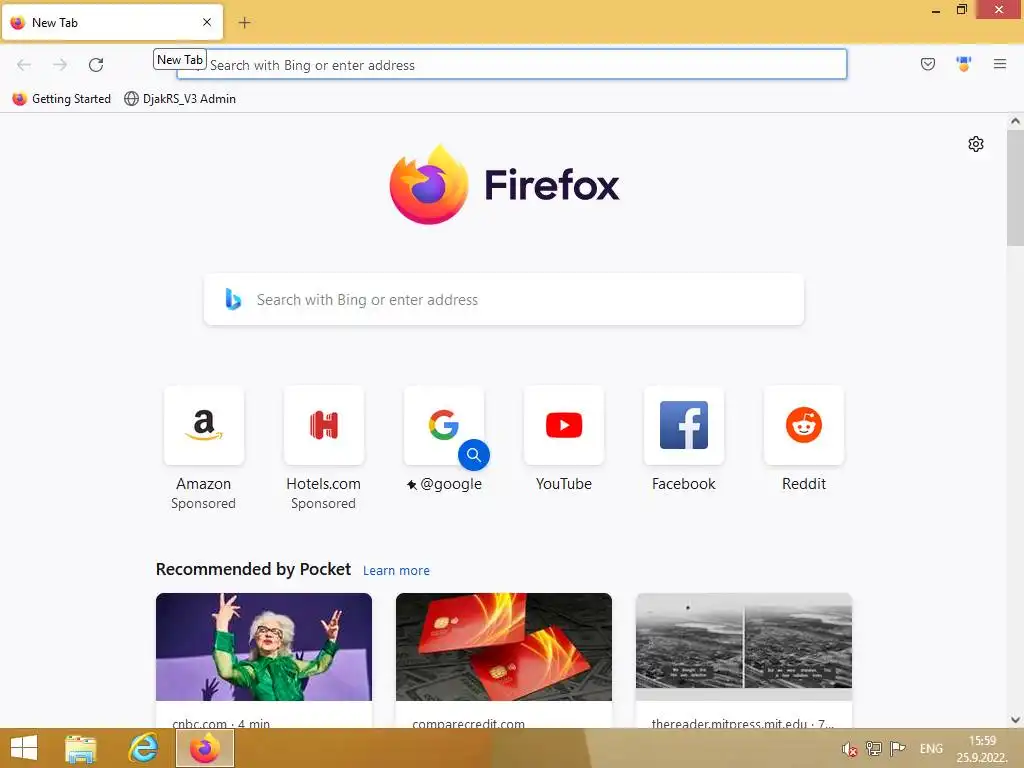Click the Firefox taskbar icon
The width and height of the screenshot is (1024, 768).
(x=205, y=748)
